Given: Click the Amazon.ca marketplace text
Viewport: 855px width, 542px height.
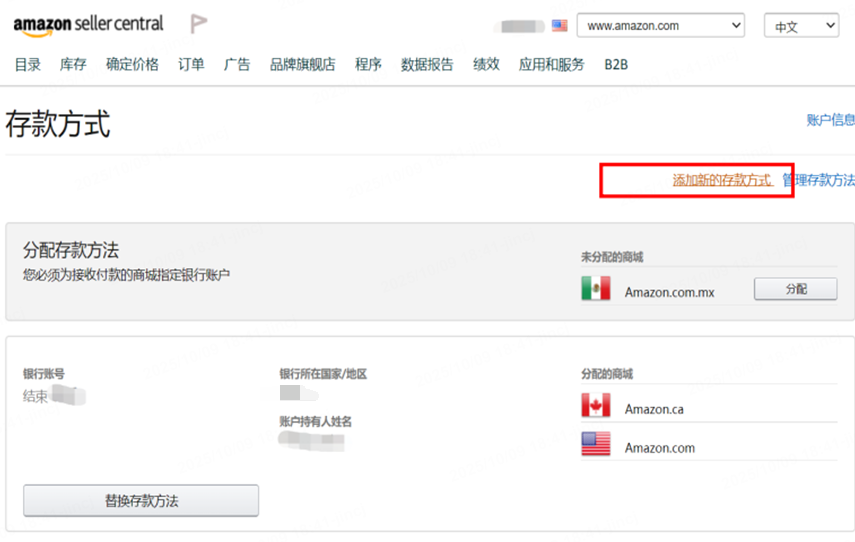Looking at the screenshot, I should click(654, 409).
